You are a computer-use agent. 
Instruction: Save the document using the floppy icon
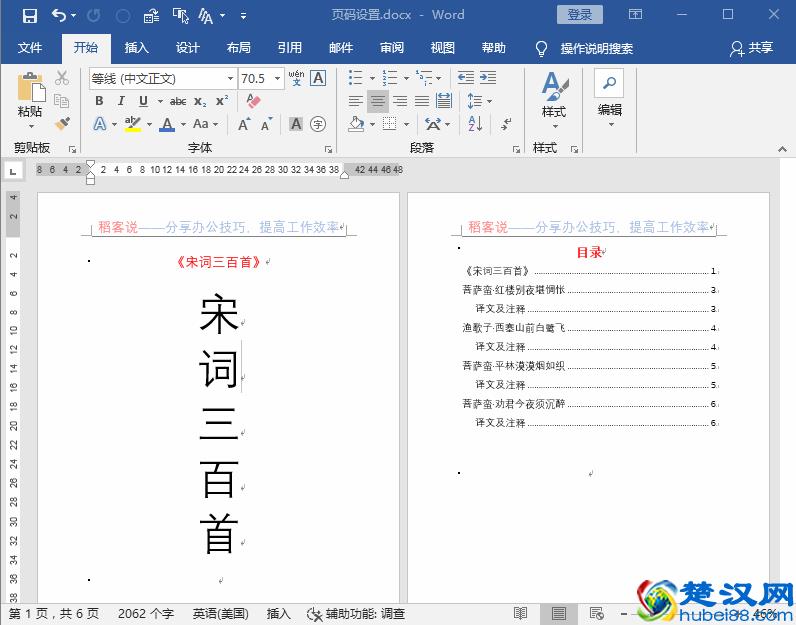point(29,16)
